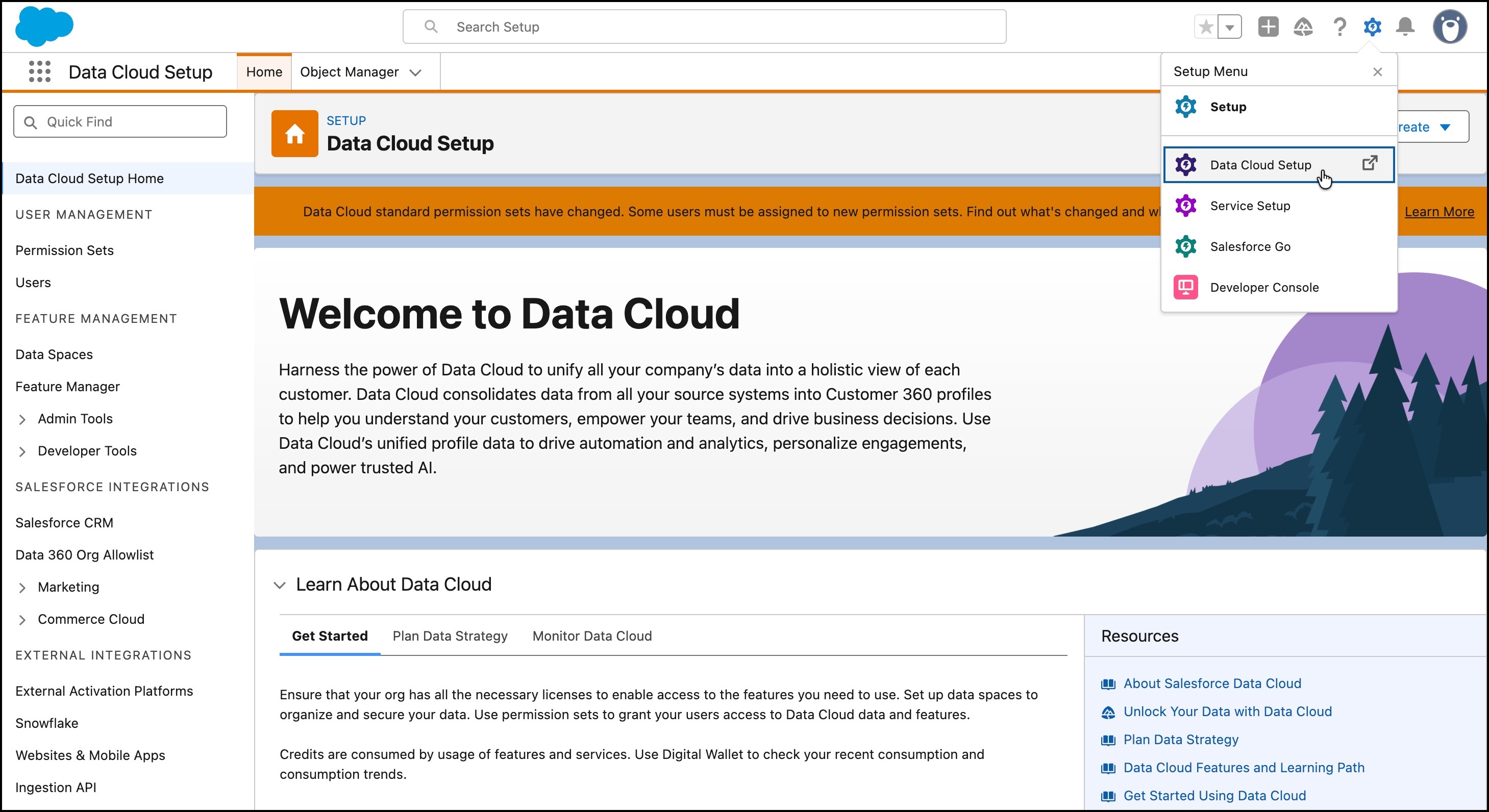The image size is (1489, 812).
Task: Click the orange home icon in page header
Action: pyautogui.click(x=294, y=134)
